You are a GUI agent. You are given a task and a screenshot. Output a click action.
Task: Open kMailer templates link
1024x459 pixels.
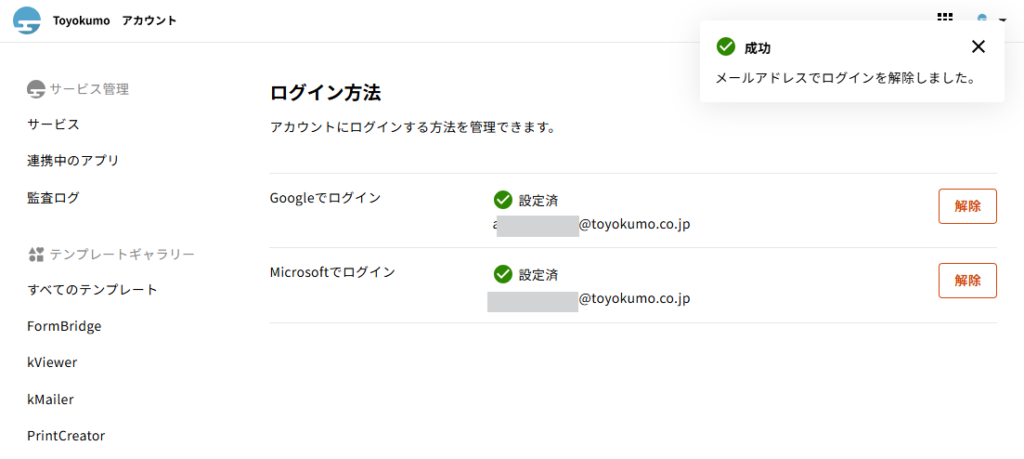50,399
